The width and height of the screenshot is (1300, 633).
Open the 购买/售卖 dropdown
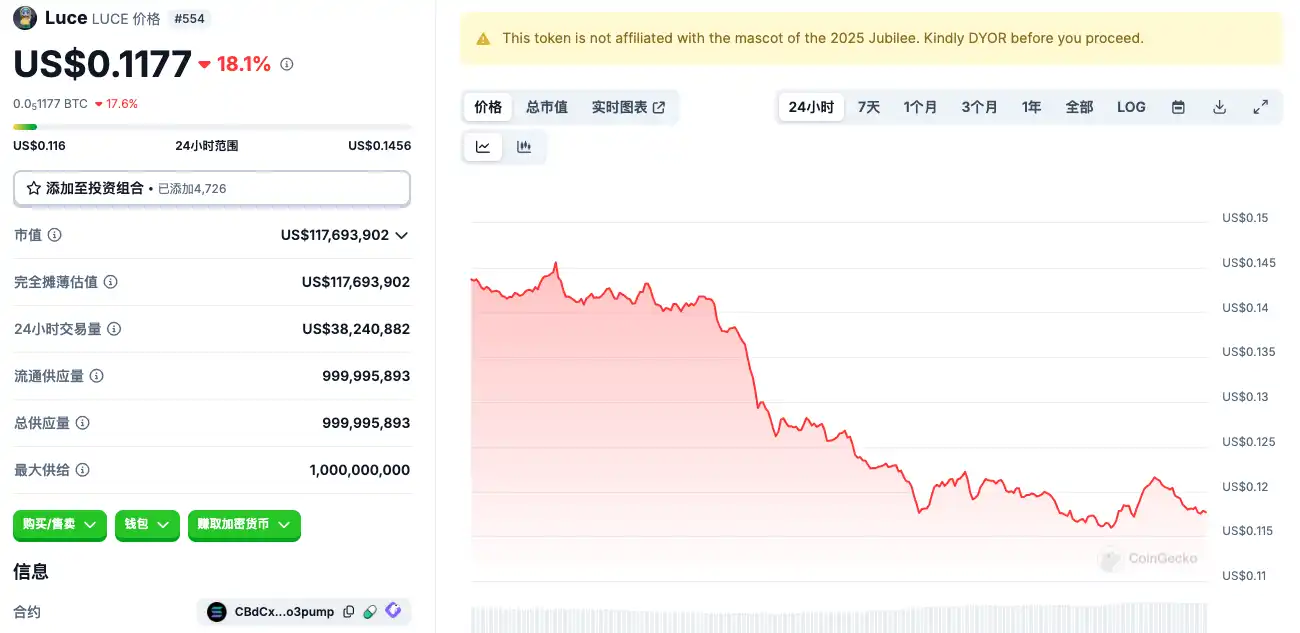point(60,524)
